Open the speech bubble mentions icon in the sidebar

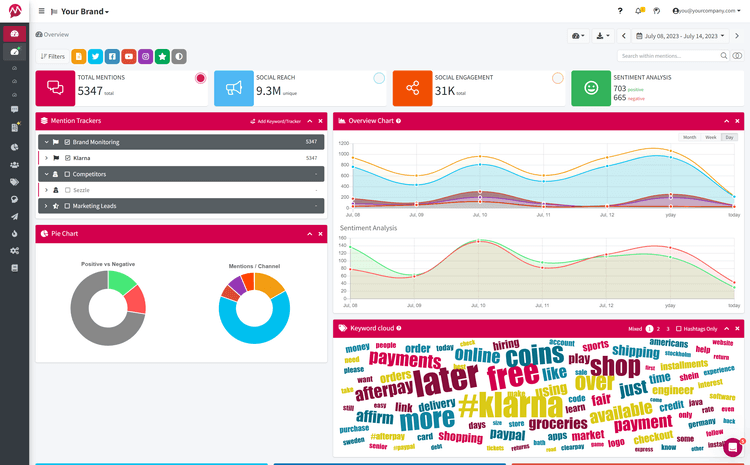pyautogui.click(x=14, y=110)
